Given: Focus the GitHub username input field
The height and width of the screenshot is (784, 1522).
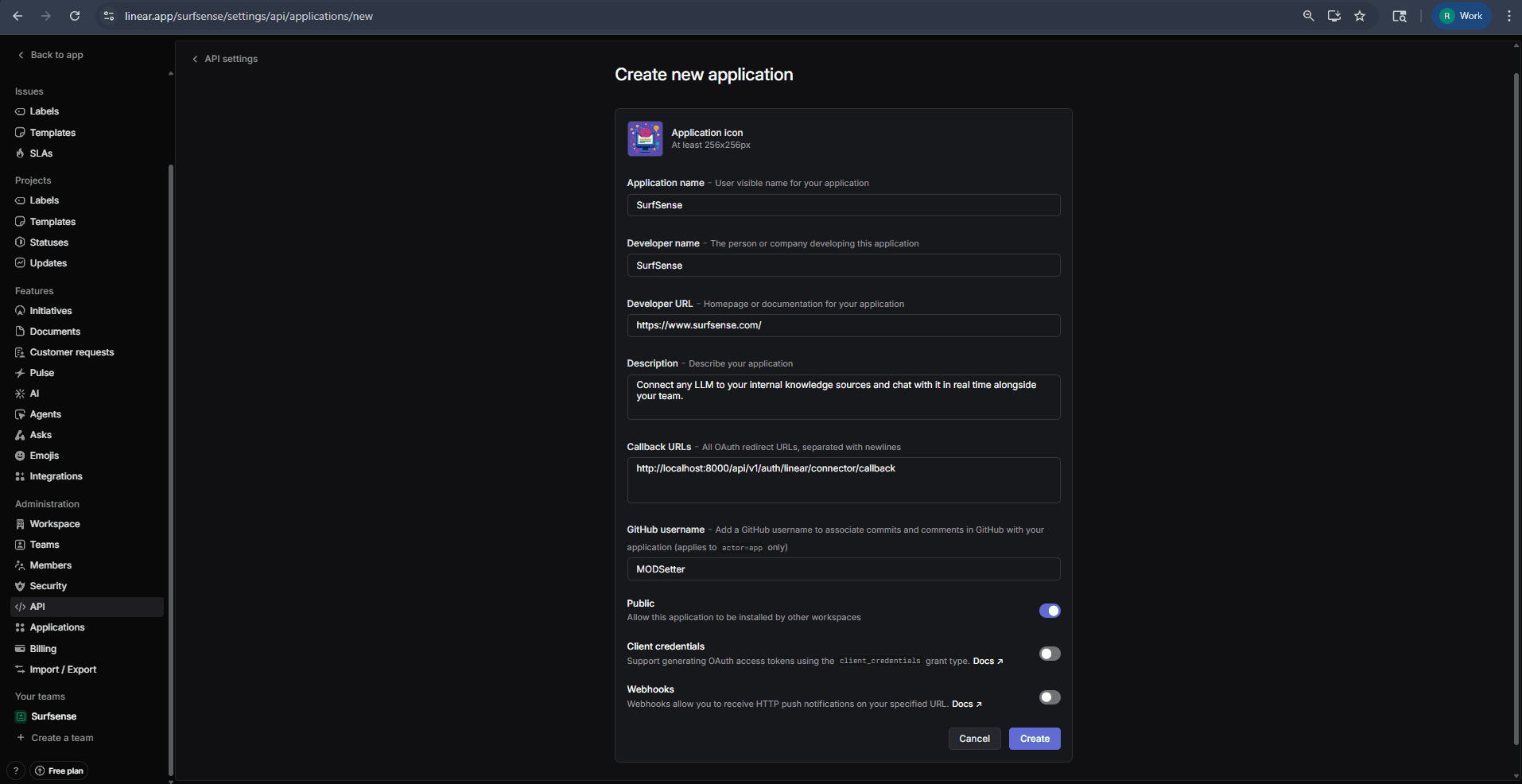Looking at the screenshot, I should [843, 569].
